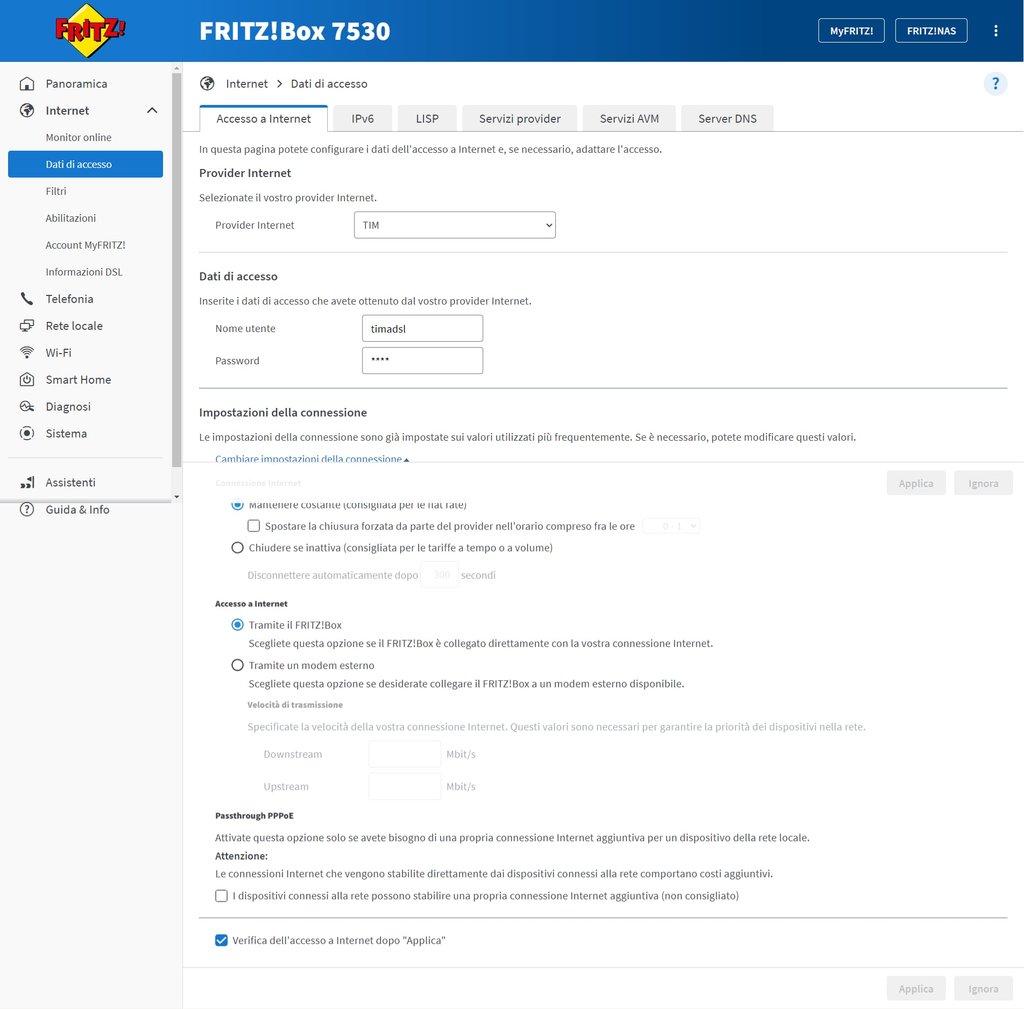This screenshot has width=1024, height=1009.
Task: Open Monitor online in the sidebar
Action: point(86,137)
